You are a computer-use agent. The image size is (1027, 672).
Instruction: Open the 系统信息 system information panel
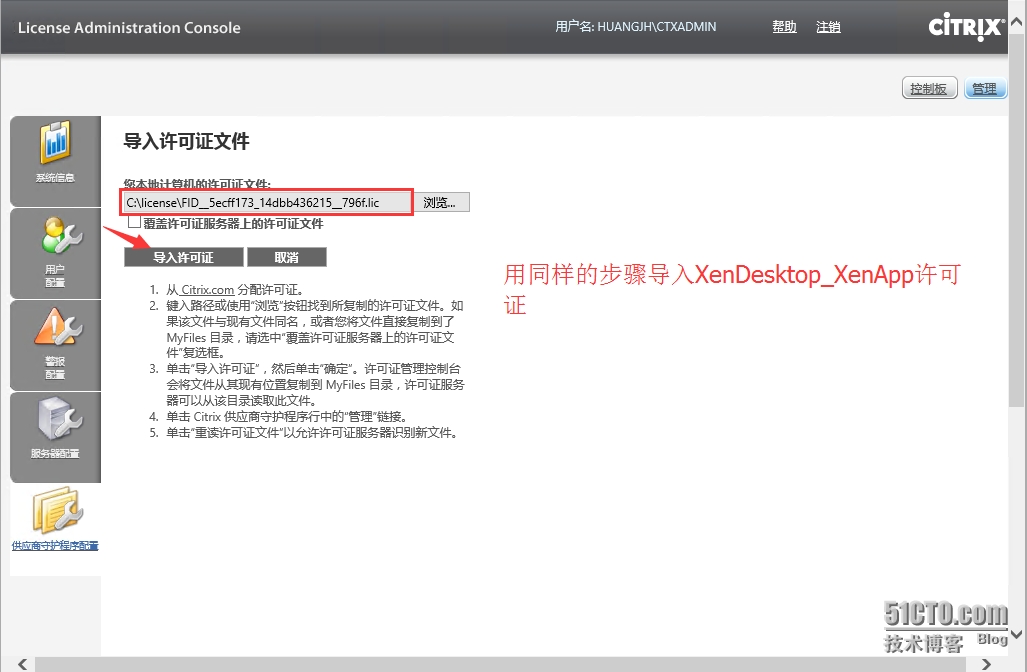coord(55,160)
